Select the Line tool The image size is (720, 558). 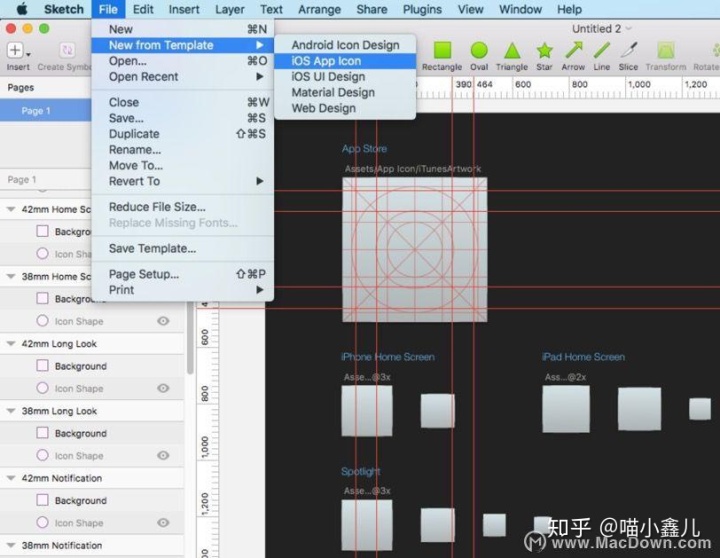(602, 51)
